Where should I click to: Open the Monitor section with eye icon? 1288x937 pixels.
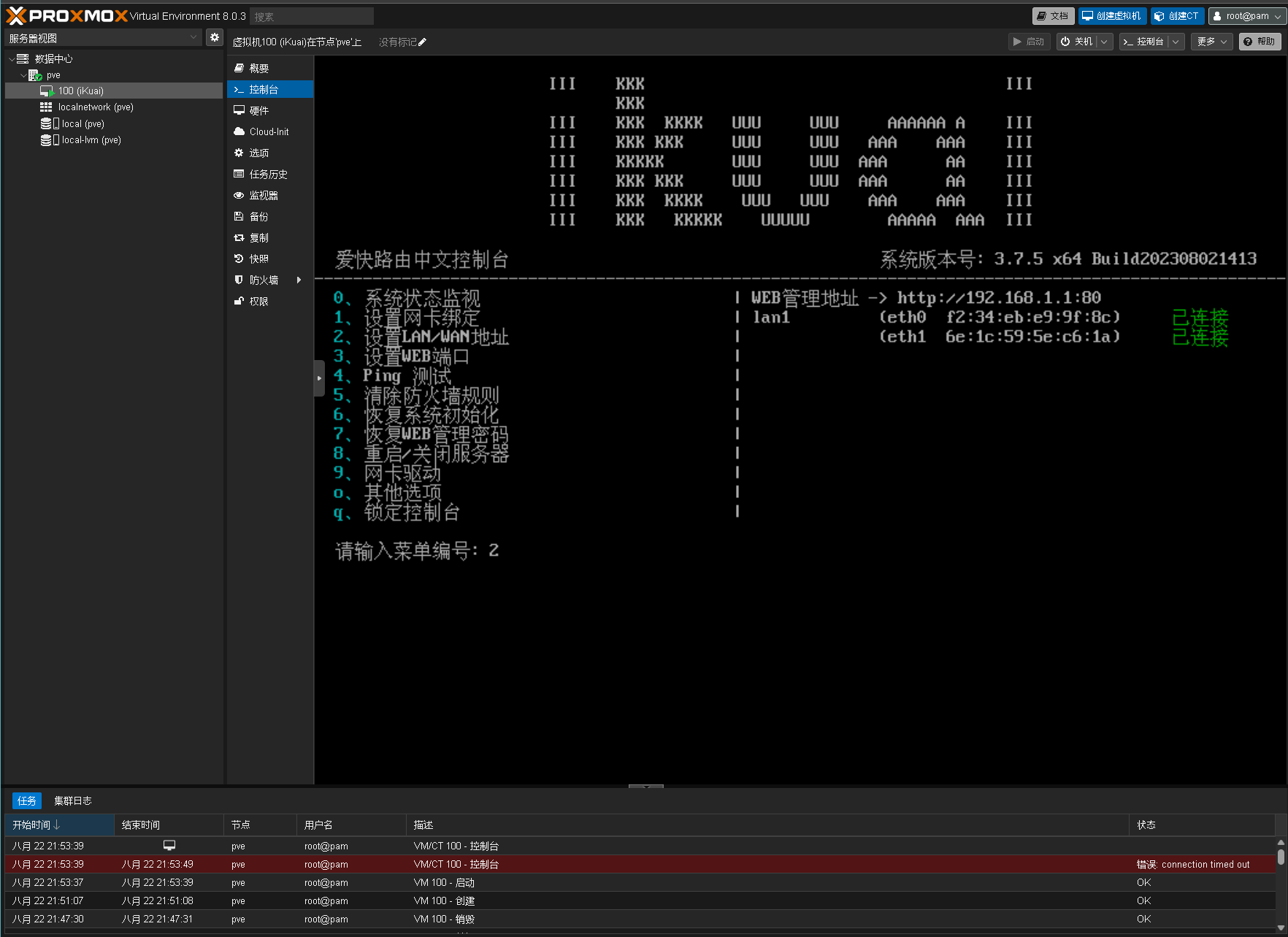263,196
